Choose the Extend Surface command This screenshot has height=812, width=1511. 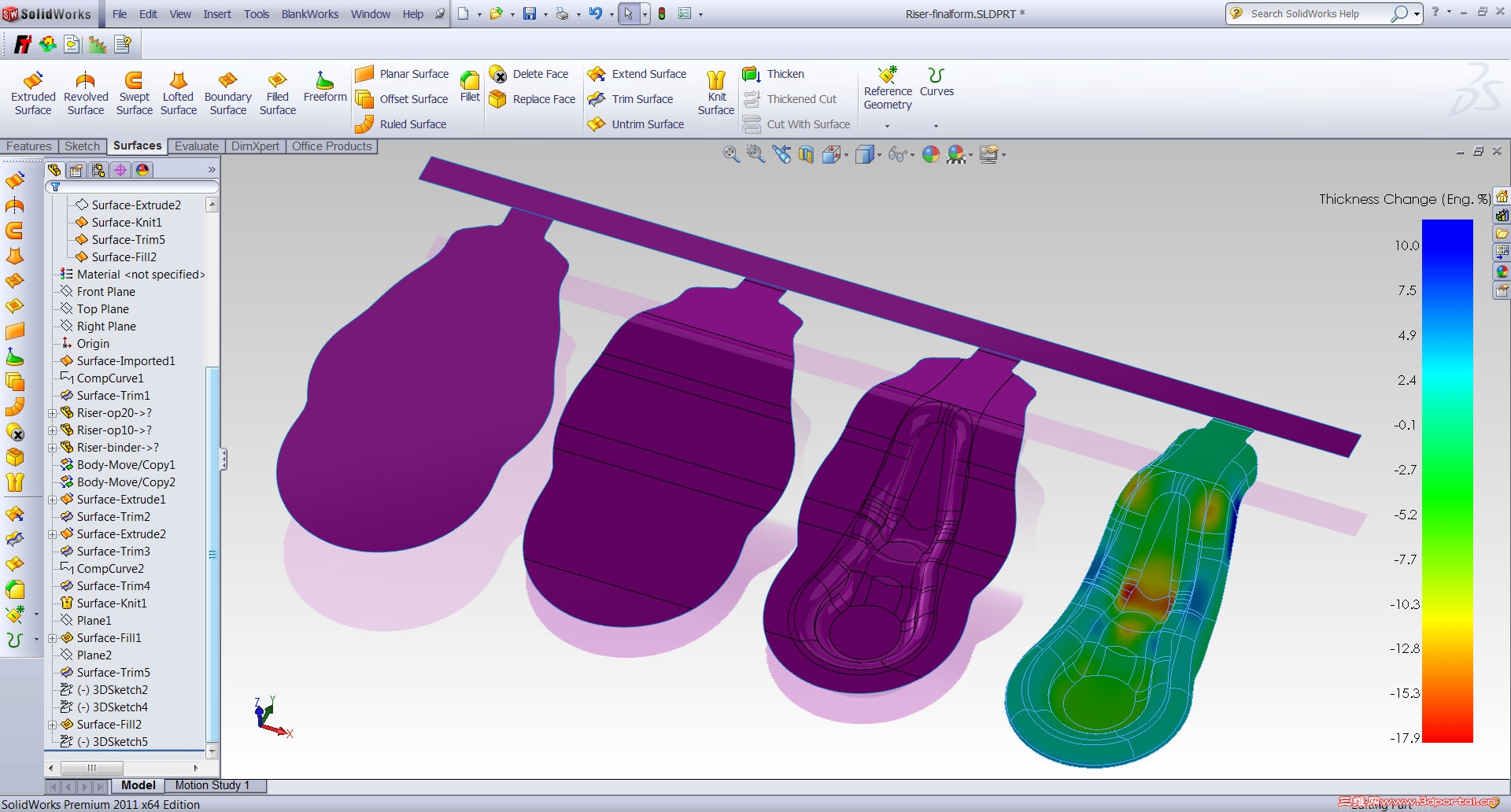pos(637,74)
